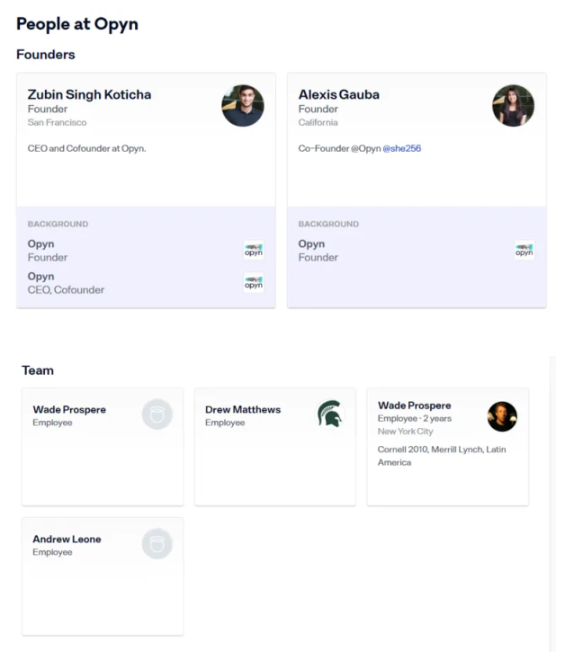Click Spartan helmet avatar for Drew Matthews

coord(330,414)
